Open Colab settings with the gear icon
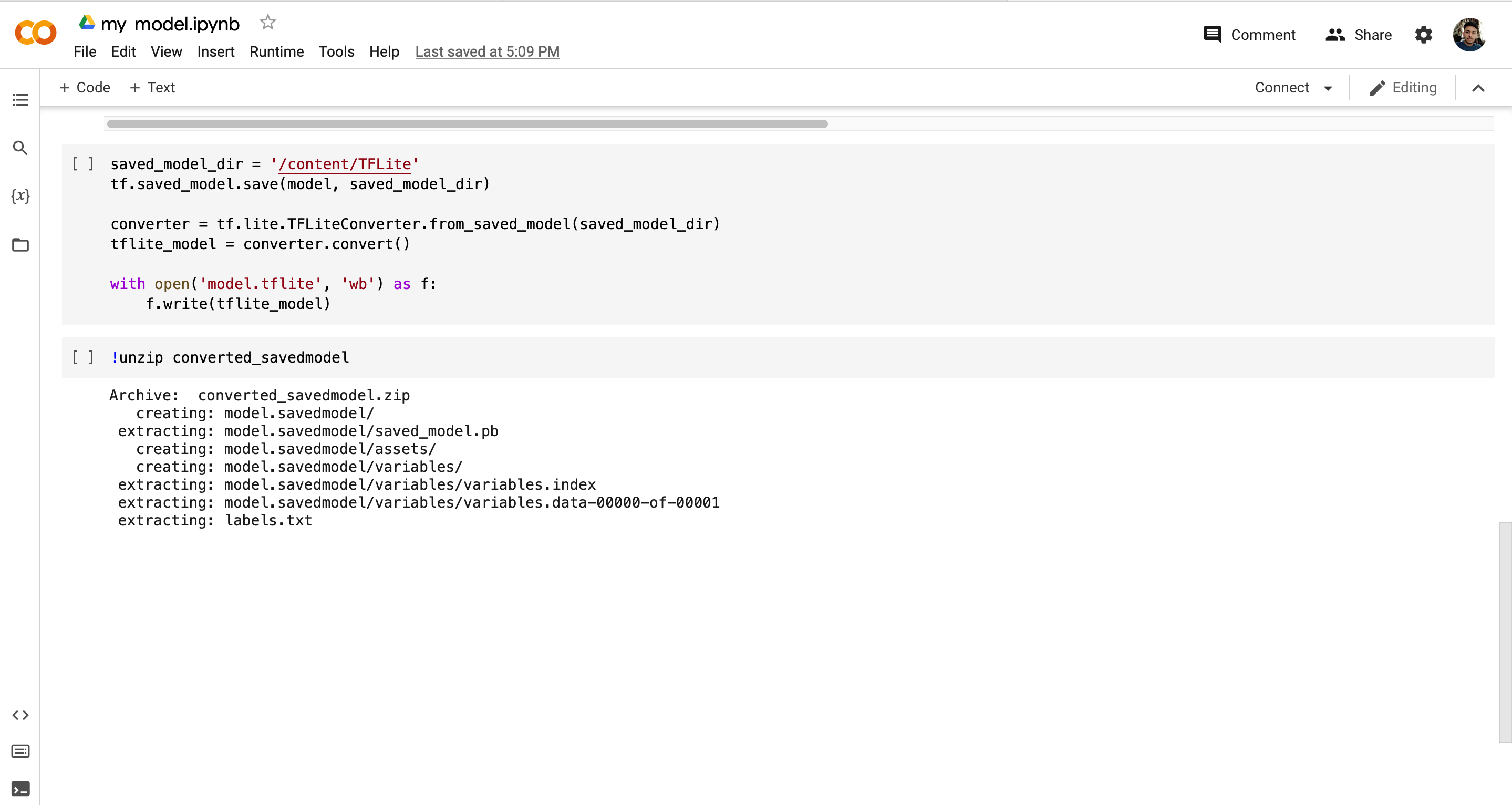This screenshot has width=1512, height=805. (1423, 35)
